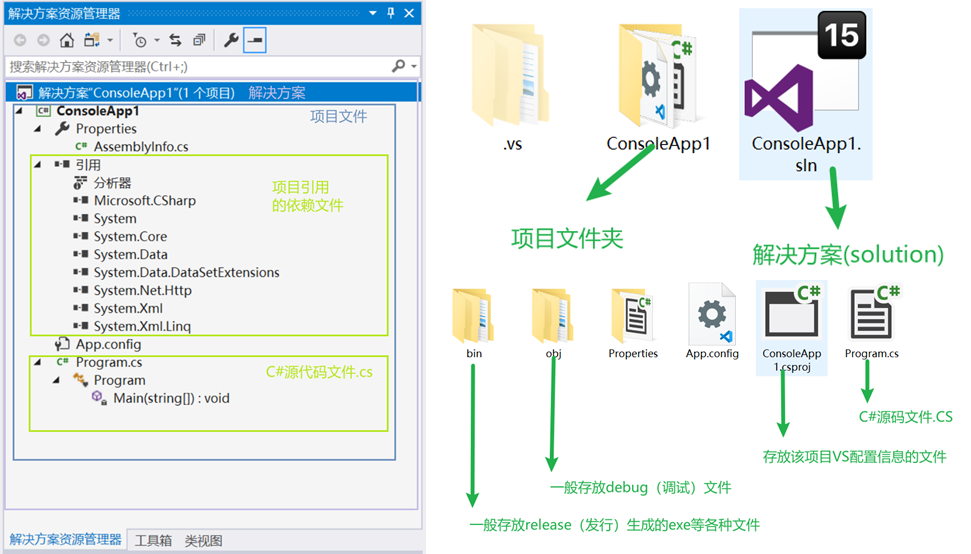Viewport: 971px width, 554px height.
Task: Select the obj folder icon
Action: coord(552,316)
